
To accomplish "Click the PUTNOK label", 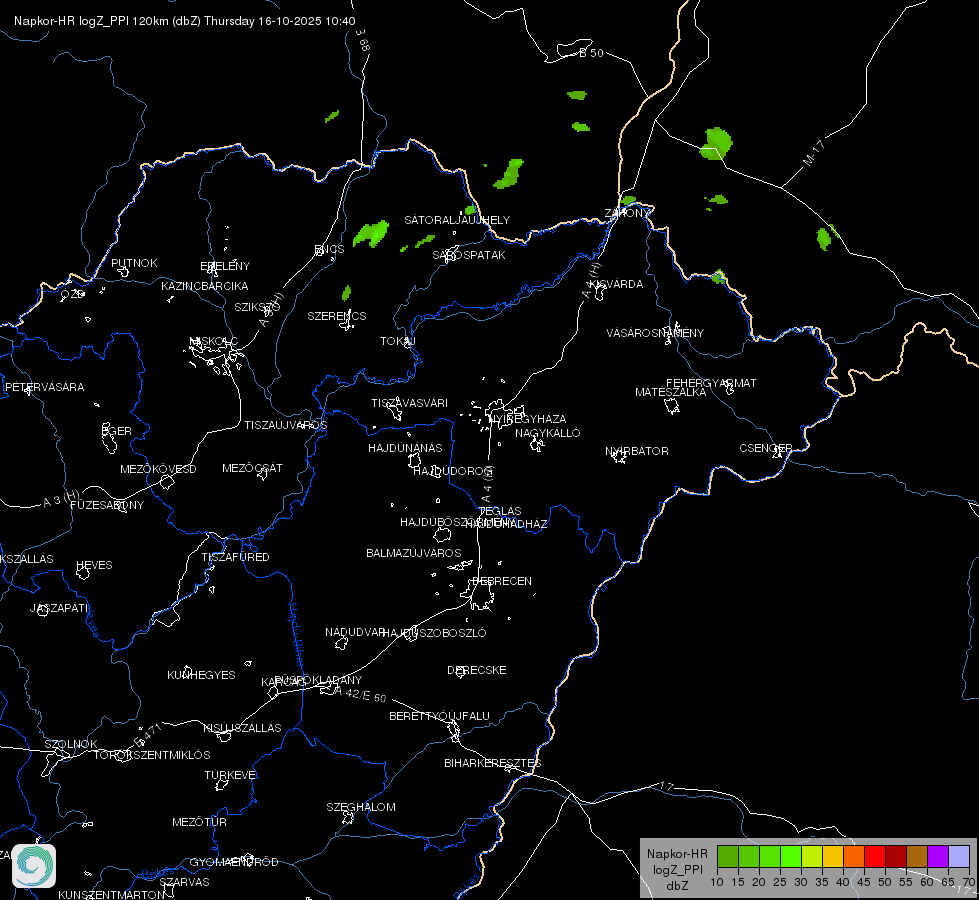I will point(134,263).
